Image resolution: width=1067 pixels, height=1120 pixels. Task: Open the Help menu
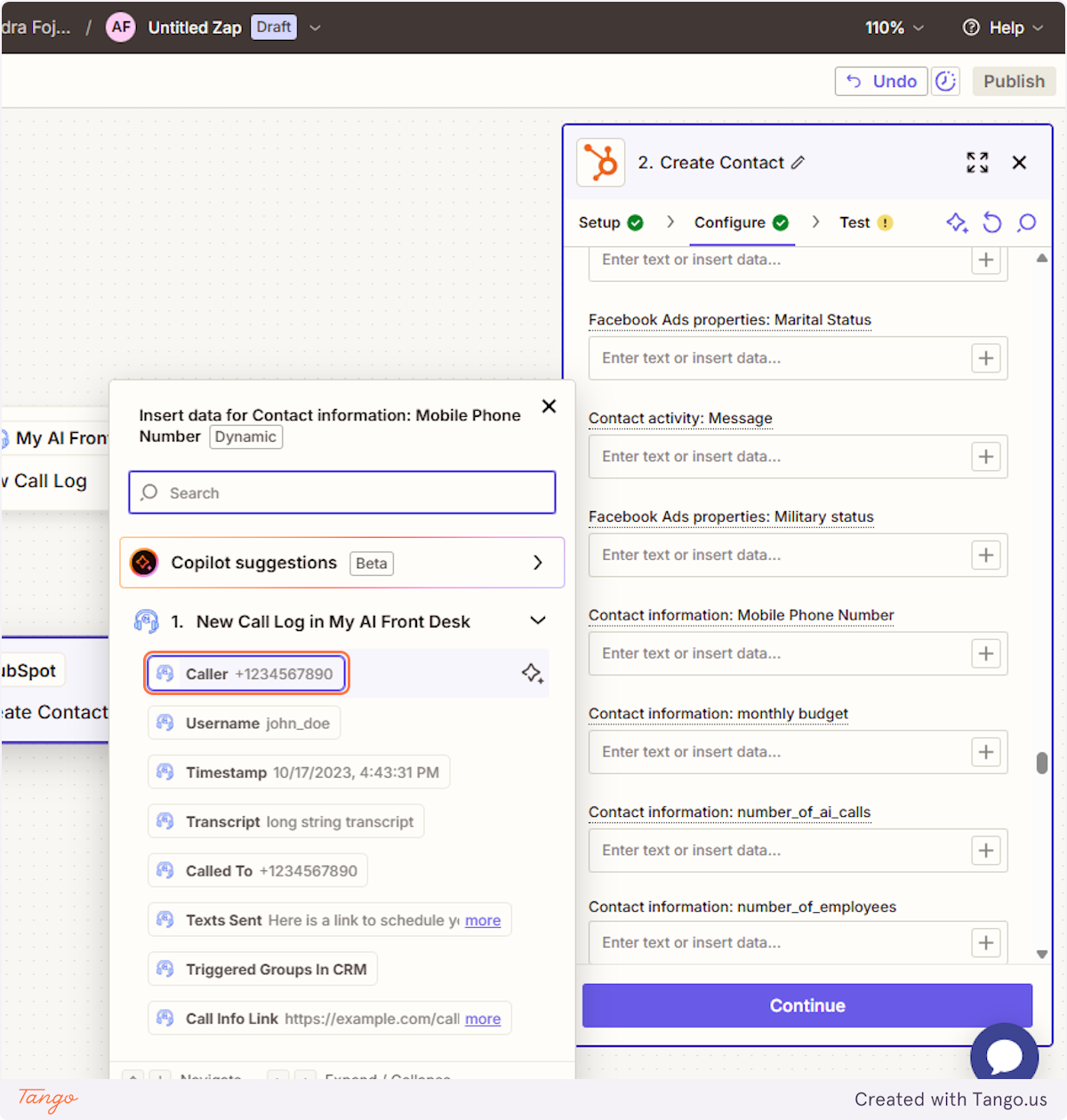coord(1002,28)
